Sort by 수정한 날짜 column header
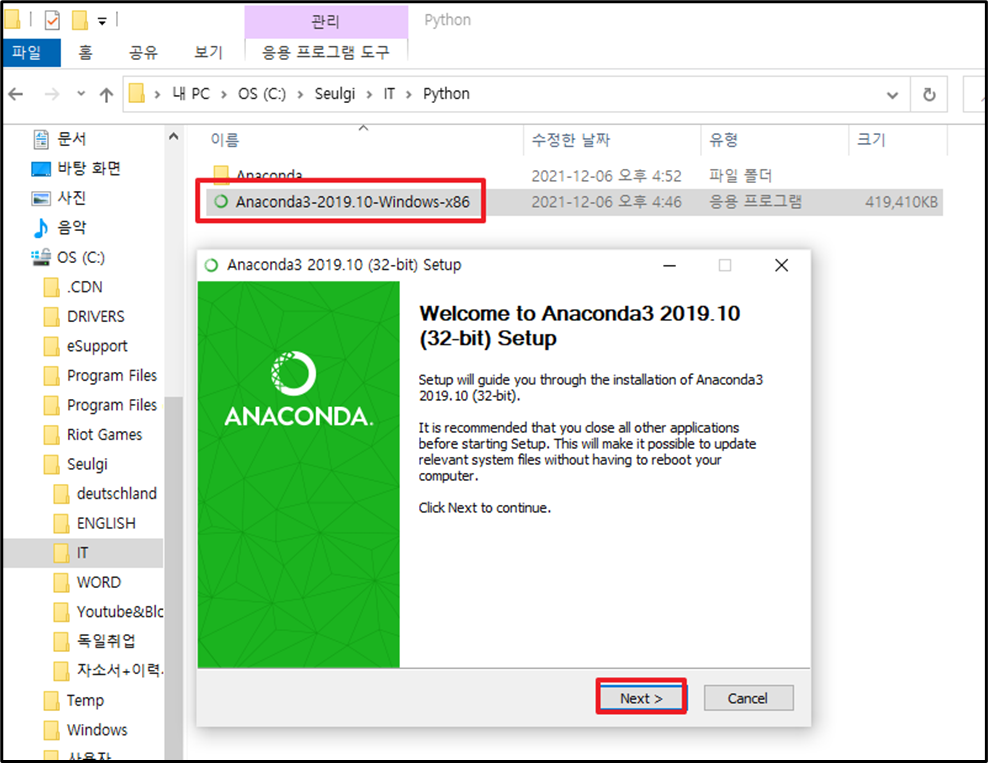The image size is (988, 763). [571, 140]
